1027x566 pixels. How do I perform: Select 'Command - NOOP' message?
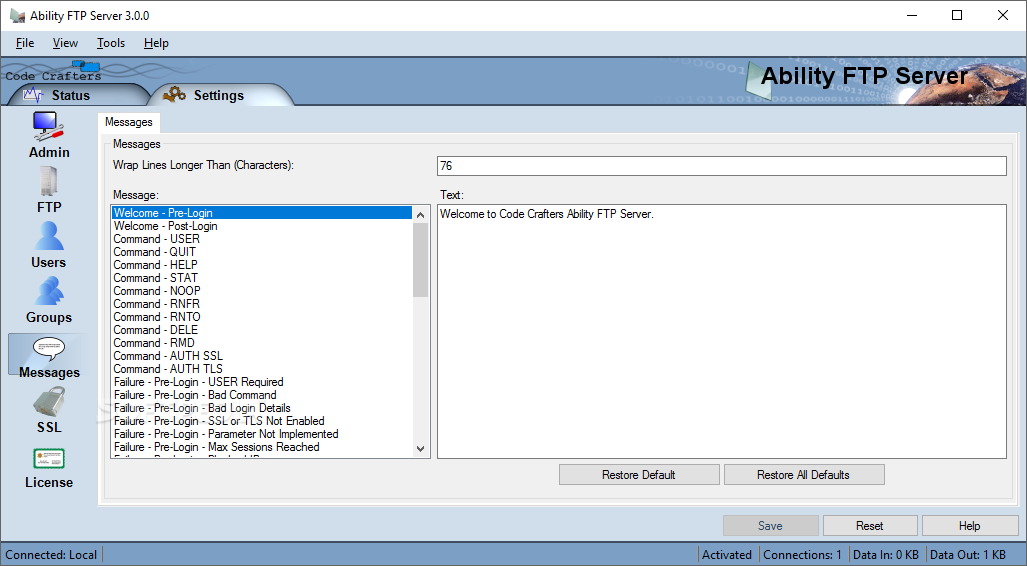coord(262,291)
